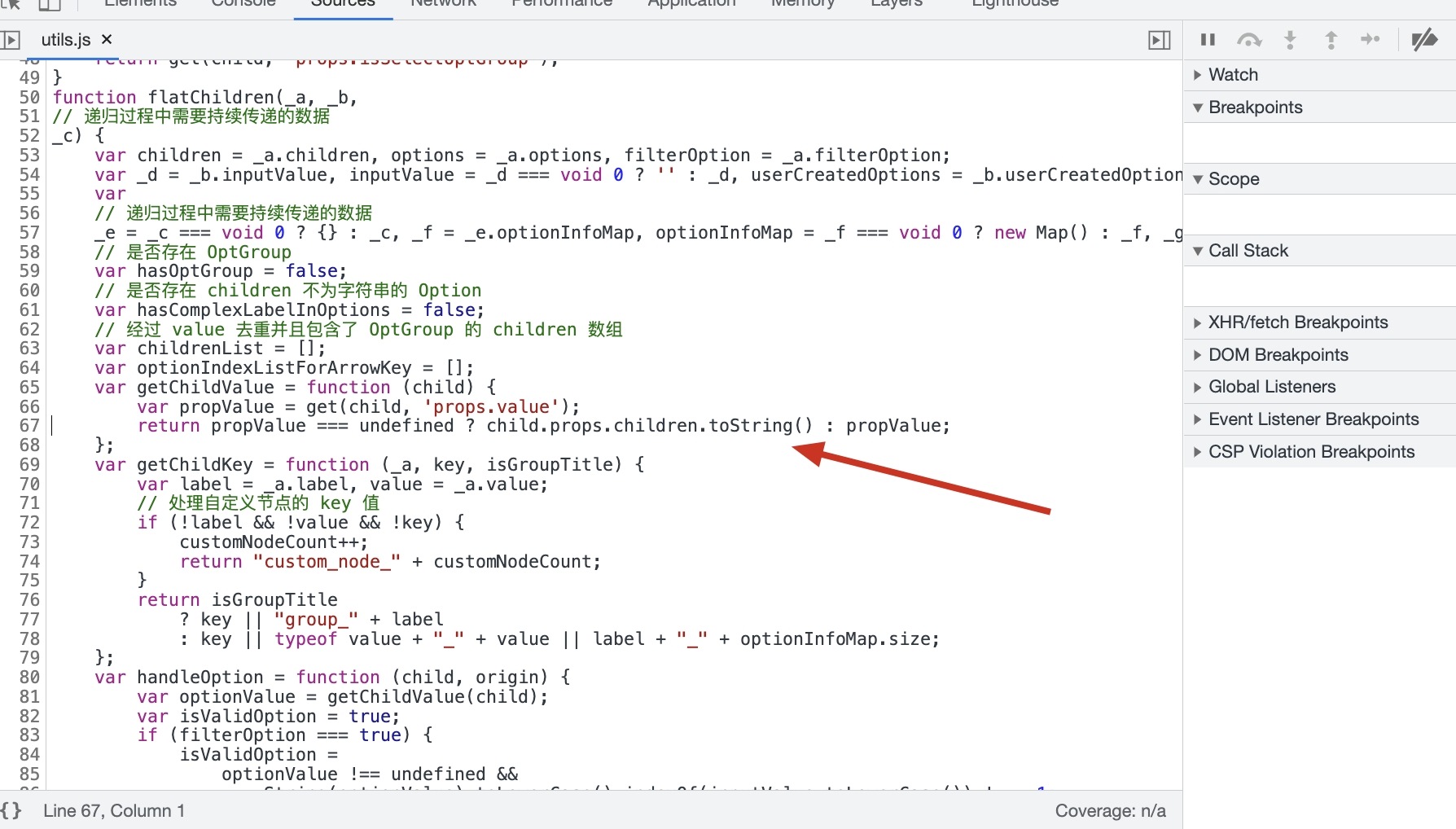Set a breakpoint on line 67 gutter
The image size is (1456, 829).
[29, 425]
